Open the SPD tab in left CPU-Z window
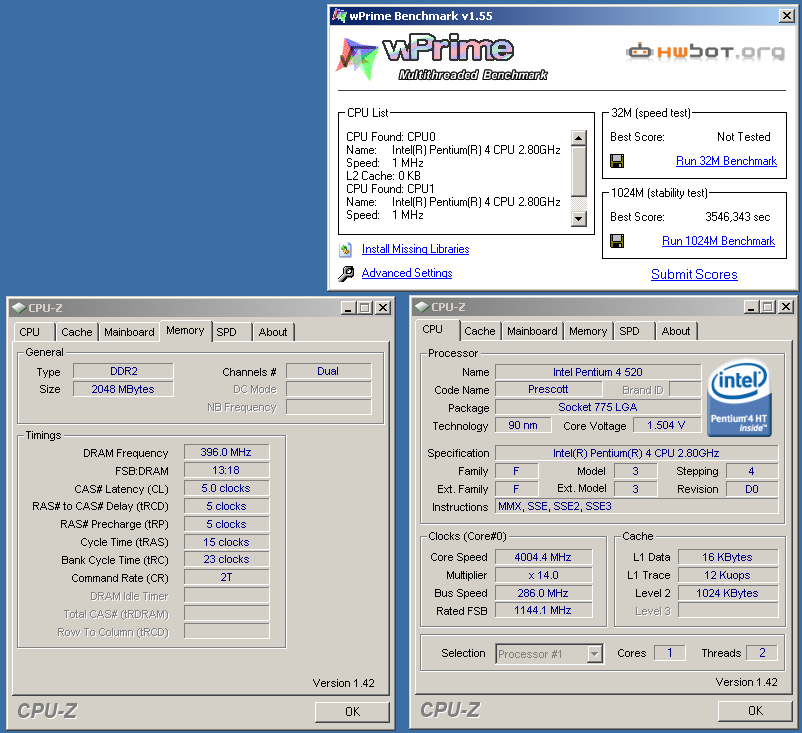This screenshot has height=733, width=802. (232, 332)
